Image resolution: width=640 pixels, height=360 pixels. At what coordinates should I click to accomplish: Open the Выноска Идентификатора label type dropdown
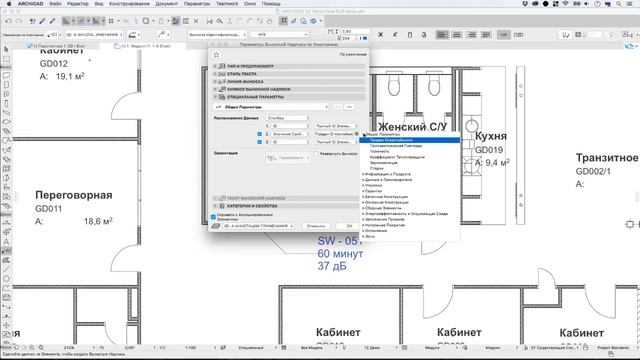(x=217, y=35)
